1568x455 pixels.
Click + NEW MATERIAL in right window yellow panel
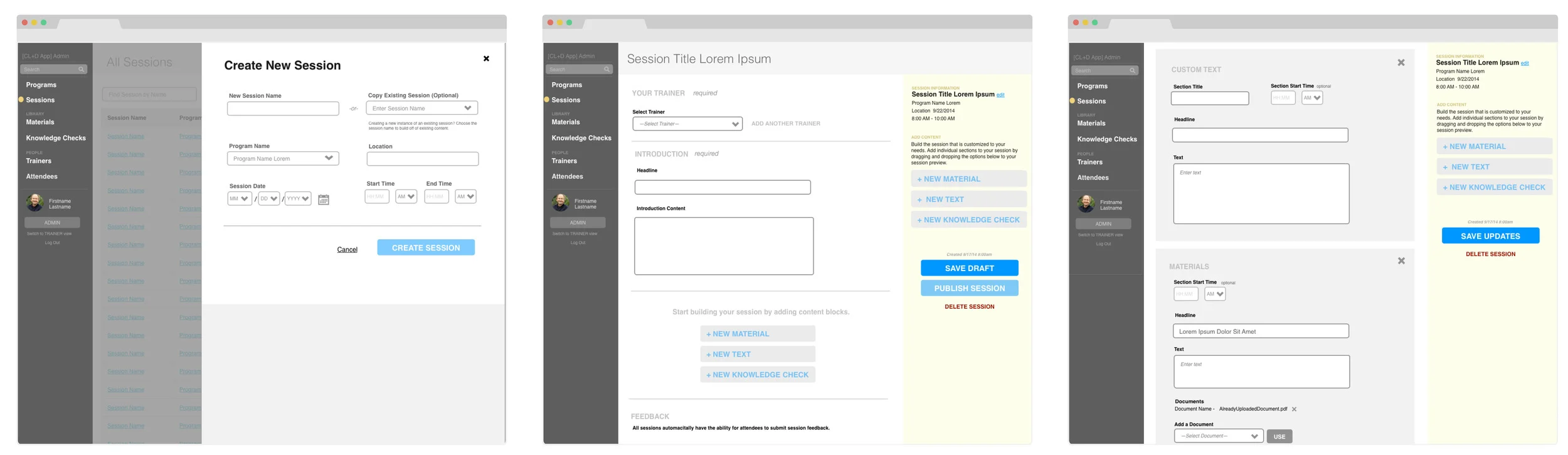coord(1494,146)
